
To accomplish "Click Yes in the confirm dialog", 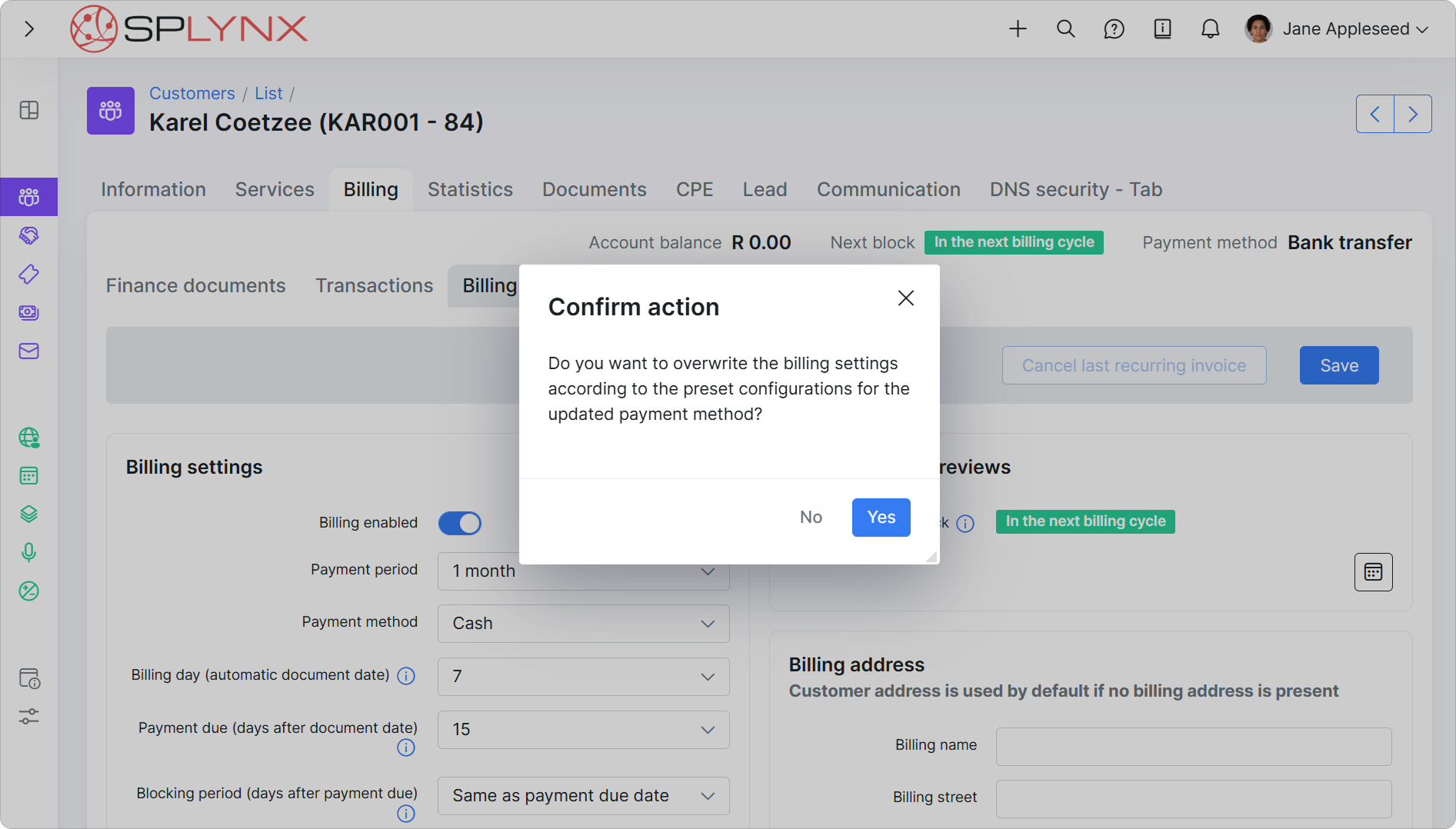I will [881, 518].
